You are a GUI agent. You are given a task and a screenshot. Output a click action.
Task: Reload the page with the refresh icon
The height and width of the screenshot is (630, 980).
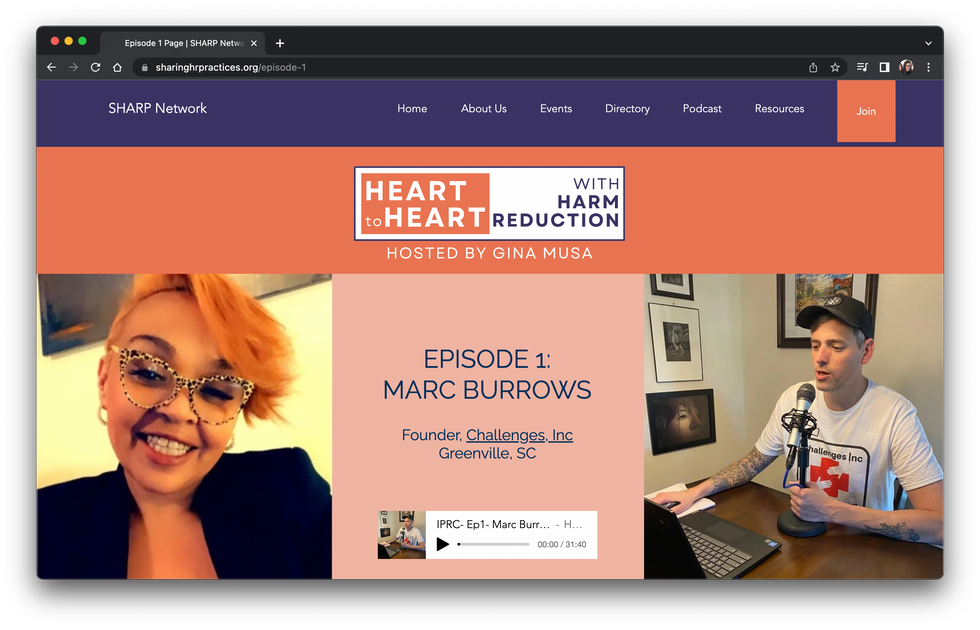tap(95, 68)
